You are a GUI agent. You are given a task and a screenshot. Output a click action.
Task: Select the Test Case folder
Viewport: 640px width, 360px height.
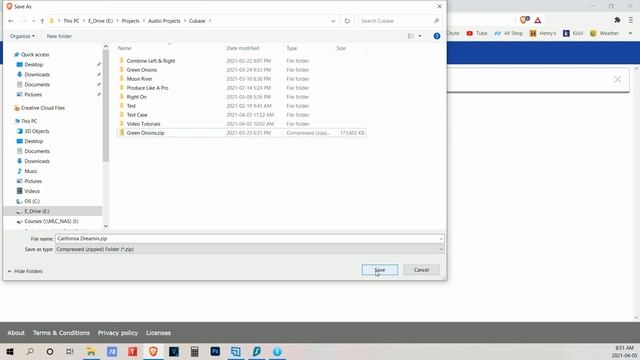pyautogui.click(x=137, y=115)
